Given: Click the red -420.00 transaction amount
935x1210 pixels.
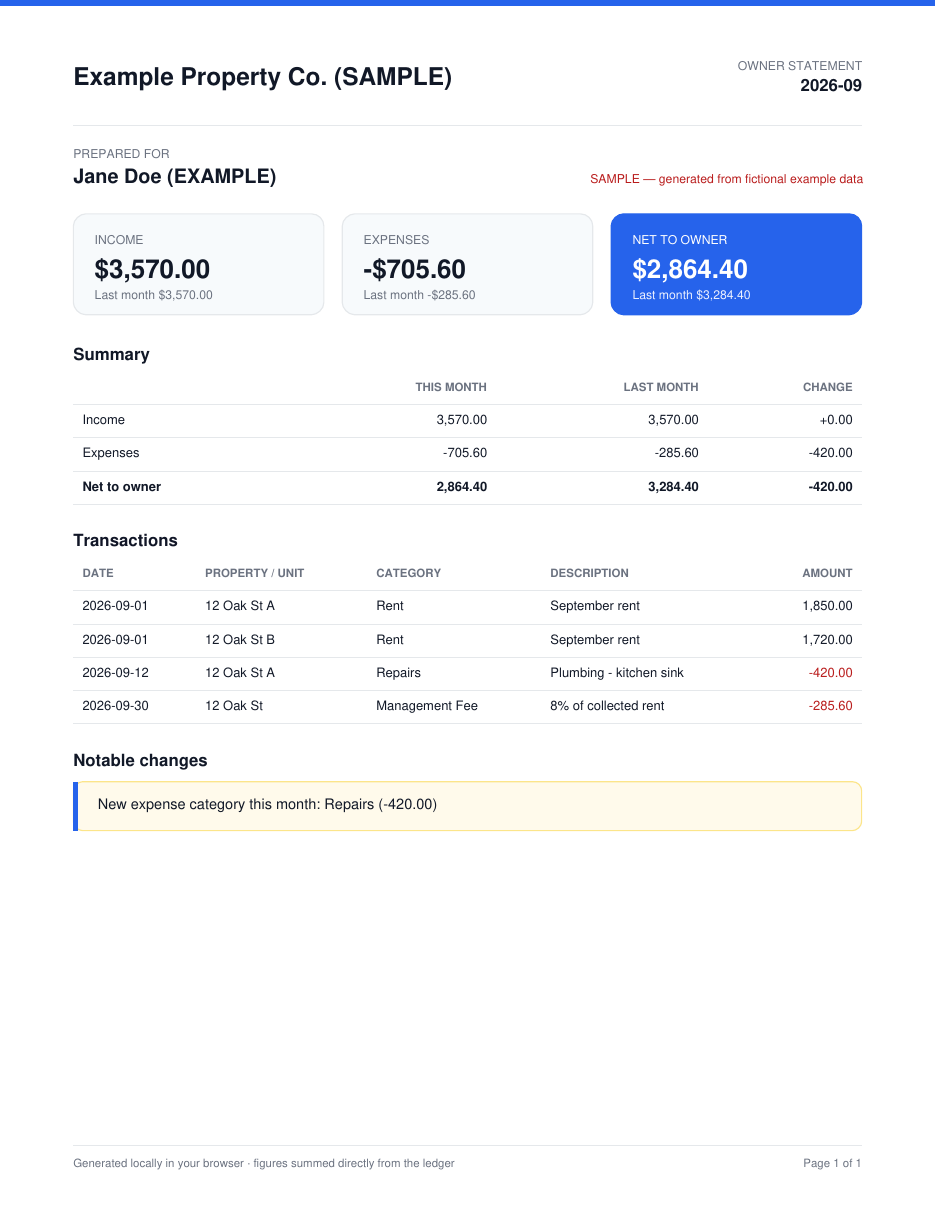Looking at the screenshot, I should [830, 673].
